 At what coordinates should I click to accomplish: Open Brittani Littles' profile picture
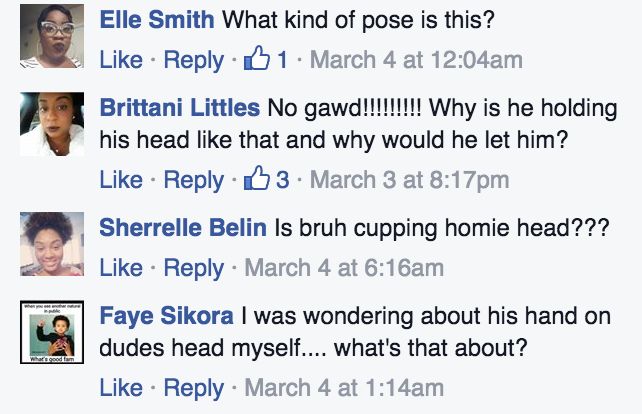[51, 125]
